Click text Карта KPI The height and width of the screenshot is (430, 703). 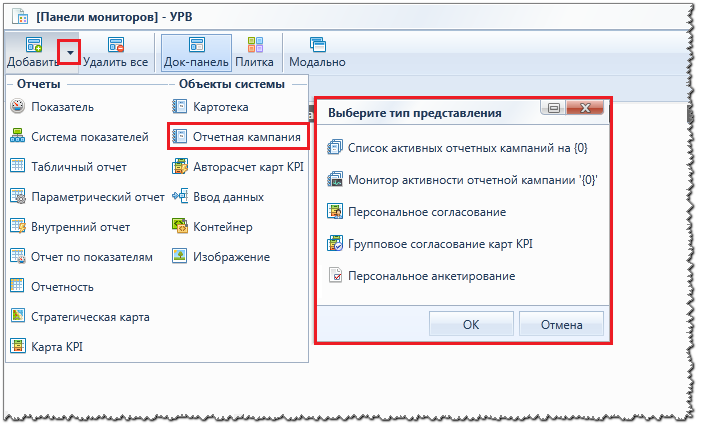(57, 347)
